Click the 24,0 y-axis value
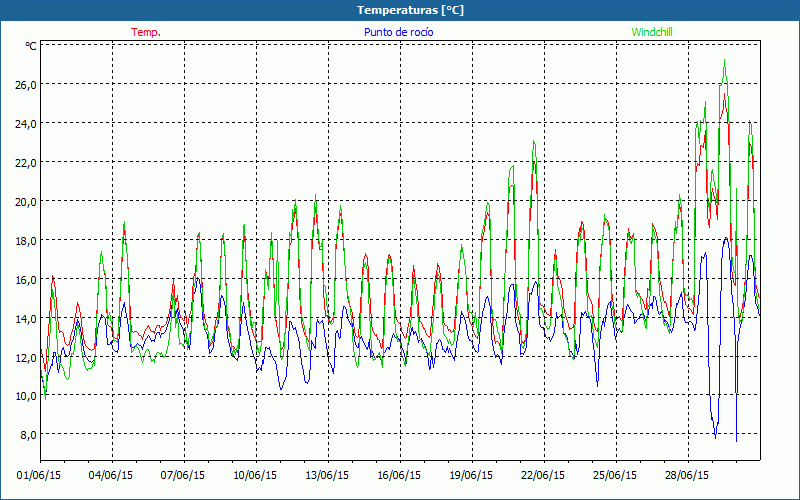This screenshot has height=500, width=800. click(26, 123)
